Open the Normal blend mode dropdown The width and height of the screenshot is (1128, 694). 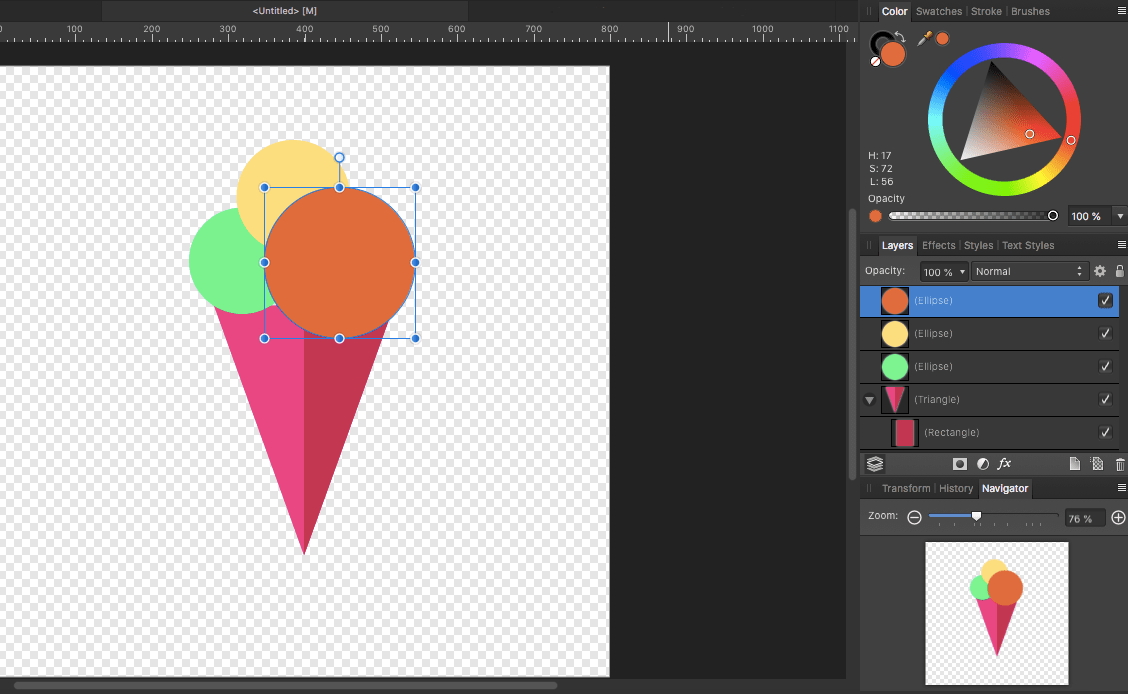tap(1029, 271)
